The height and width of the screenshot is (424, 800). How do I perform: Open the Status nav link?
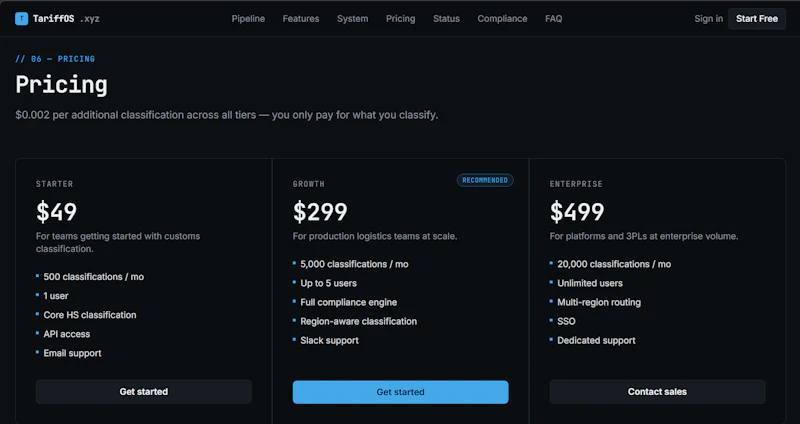446,19
